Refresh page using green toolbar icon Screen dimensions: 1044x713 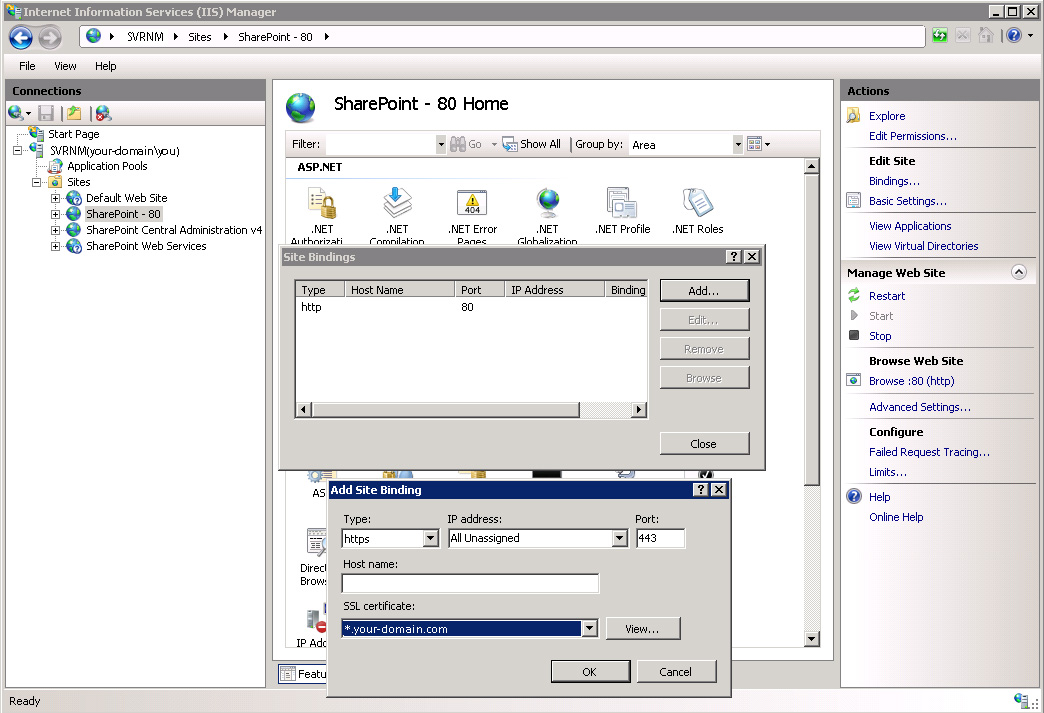pyautogui.click(x=939, y=36)
